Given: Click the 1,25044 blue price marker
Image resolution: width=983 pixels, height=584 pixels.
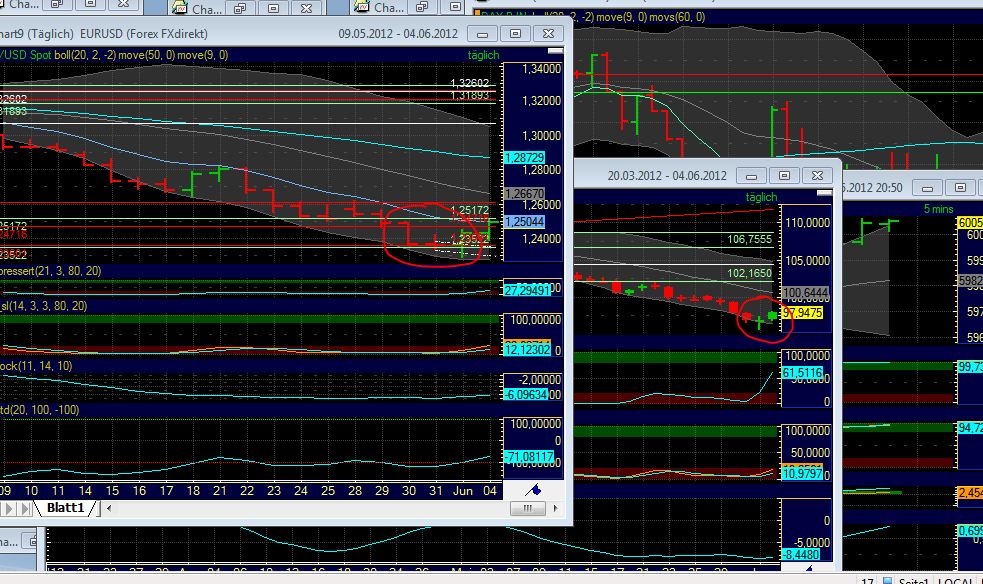Looking at the screenshot, I should 524,222.
